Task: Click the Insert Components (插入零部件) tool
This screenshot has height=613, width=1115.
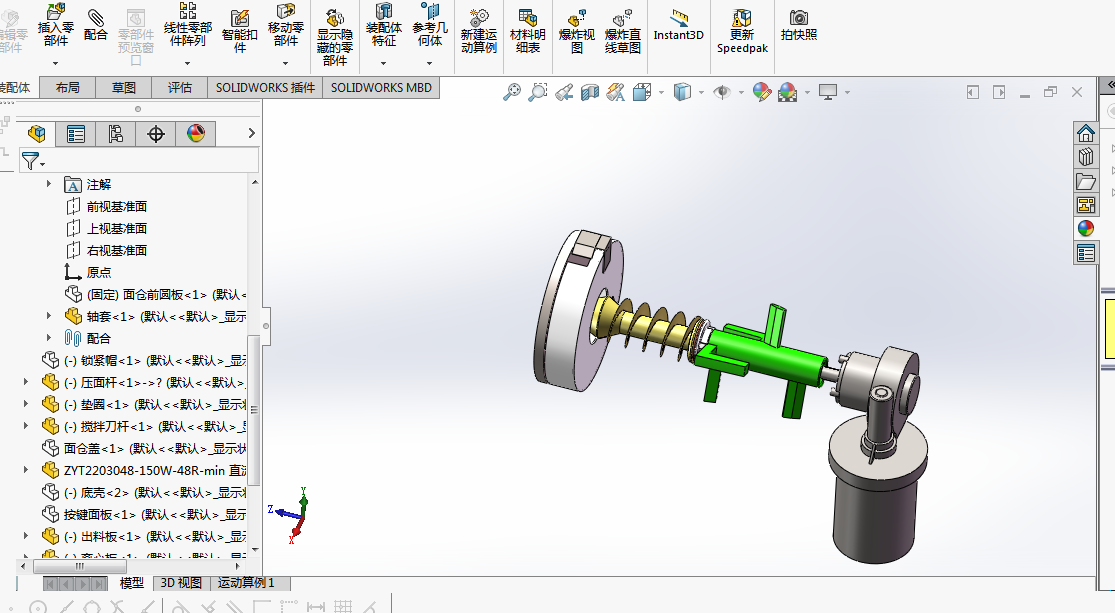Action: pos(55,27)
